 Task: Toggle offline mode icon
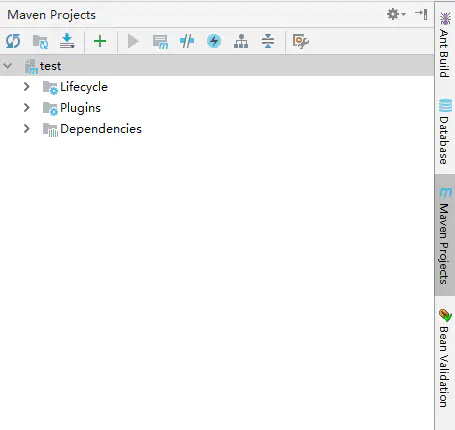187,41
